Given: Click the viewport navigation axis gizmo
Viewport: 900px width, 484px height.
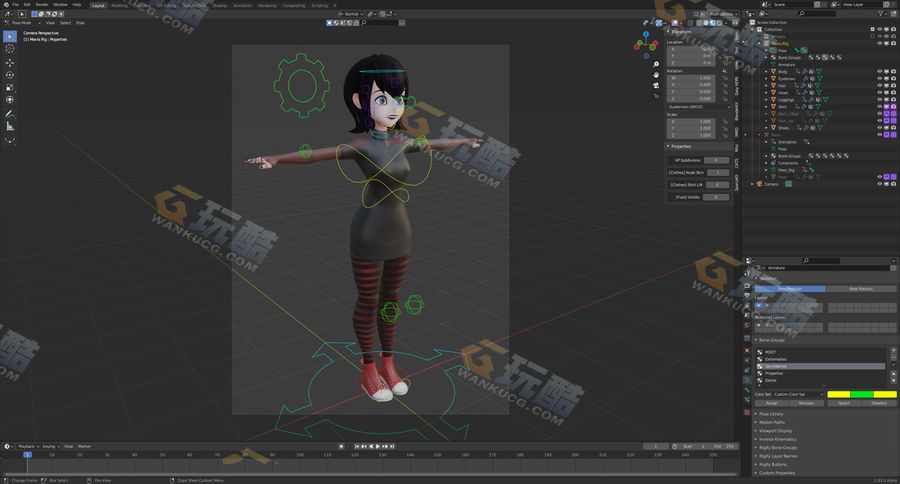Looking at the screenshot, I should pyautogui.click(x=646, y=44).
